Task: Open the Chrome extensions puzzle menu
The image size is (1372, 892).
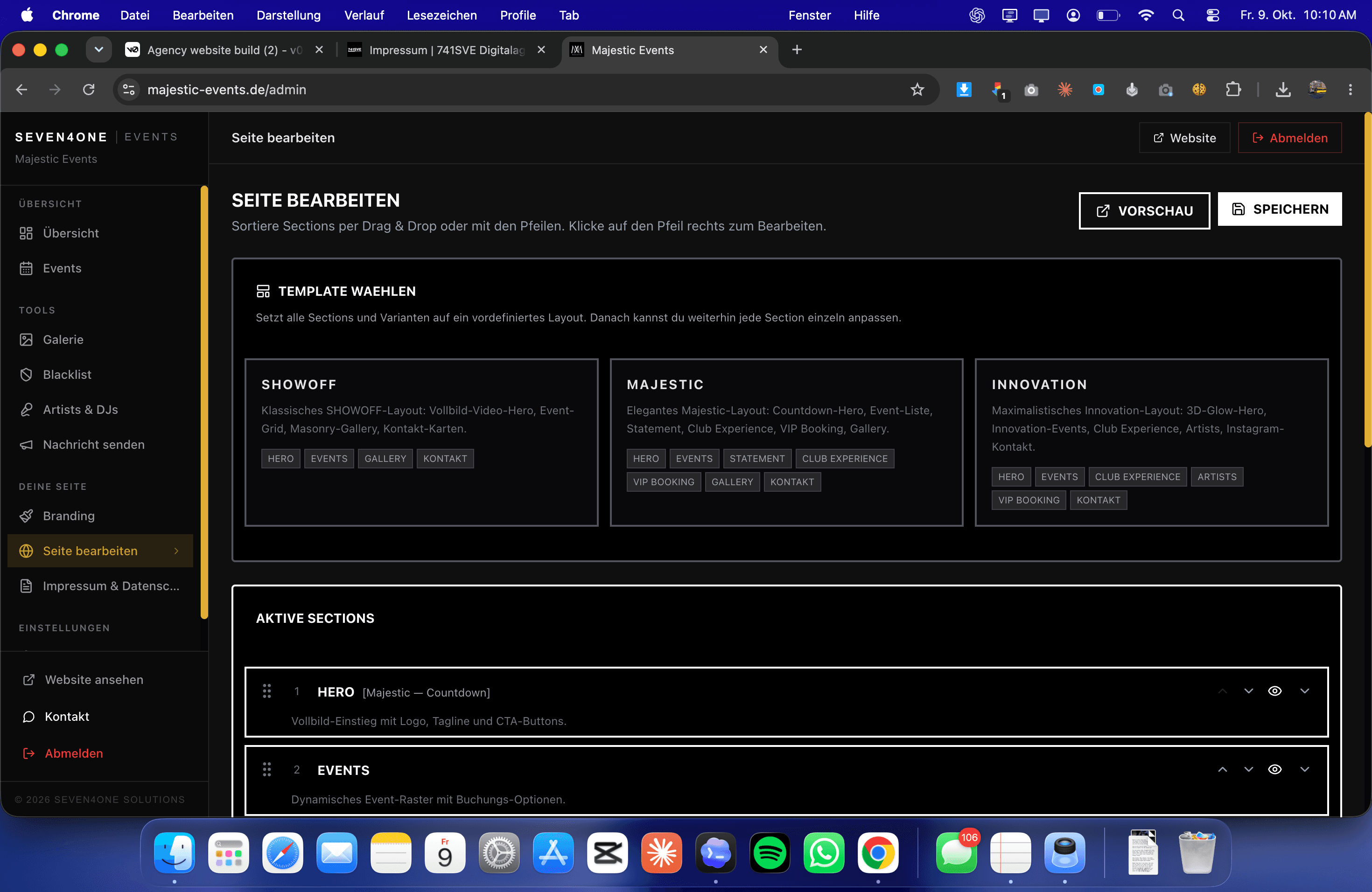Action: [1232, 89]
